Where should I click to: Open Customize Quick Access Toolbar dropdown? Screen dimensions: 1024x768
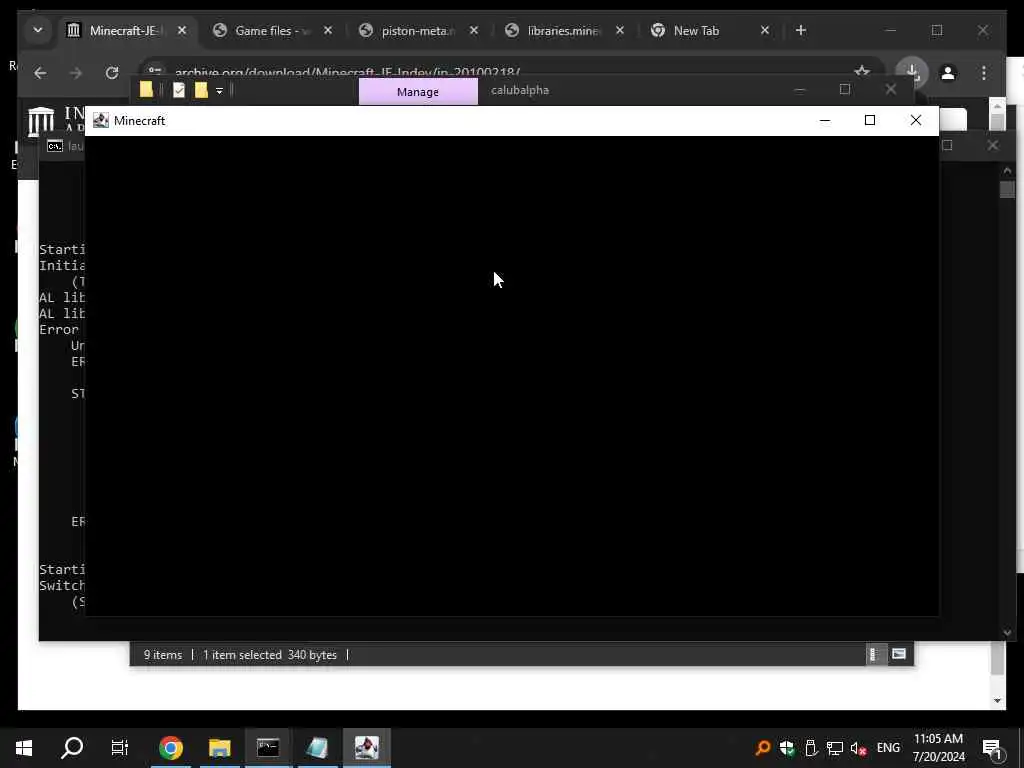pyautogui.click(x=219, y=91)
